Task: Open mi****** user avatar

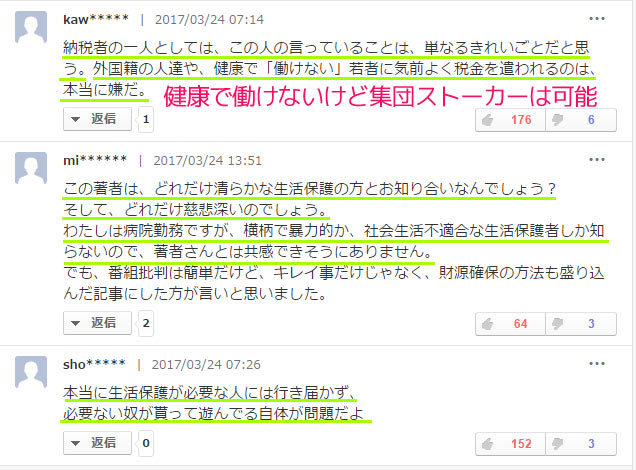Action: click(x=31, y=168)
